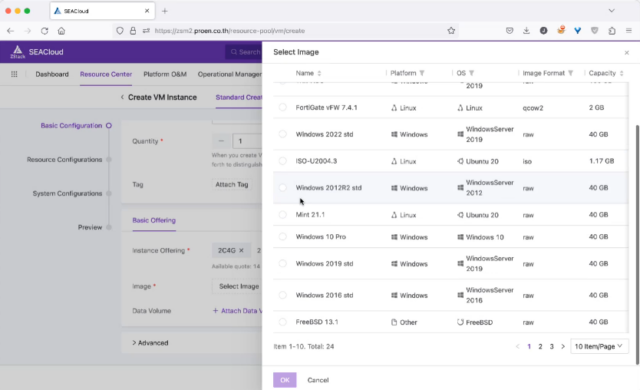Go to page 1 of images
Screen dimensions: 640x390
click(x=529, y=346)
